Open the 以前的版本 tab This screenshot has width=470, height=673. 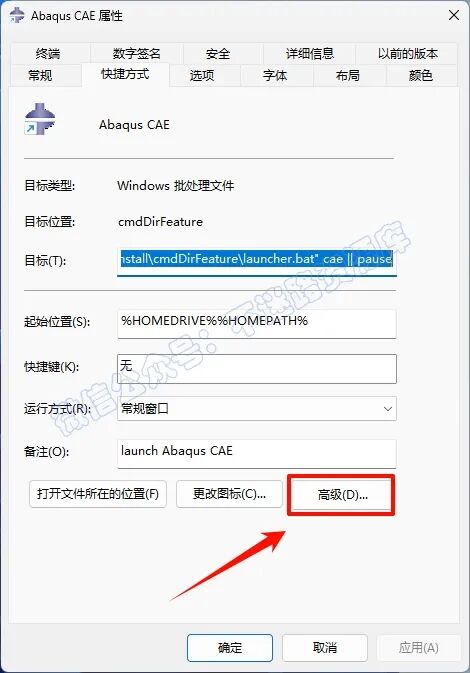[x=407, y=54]
